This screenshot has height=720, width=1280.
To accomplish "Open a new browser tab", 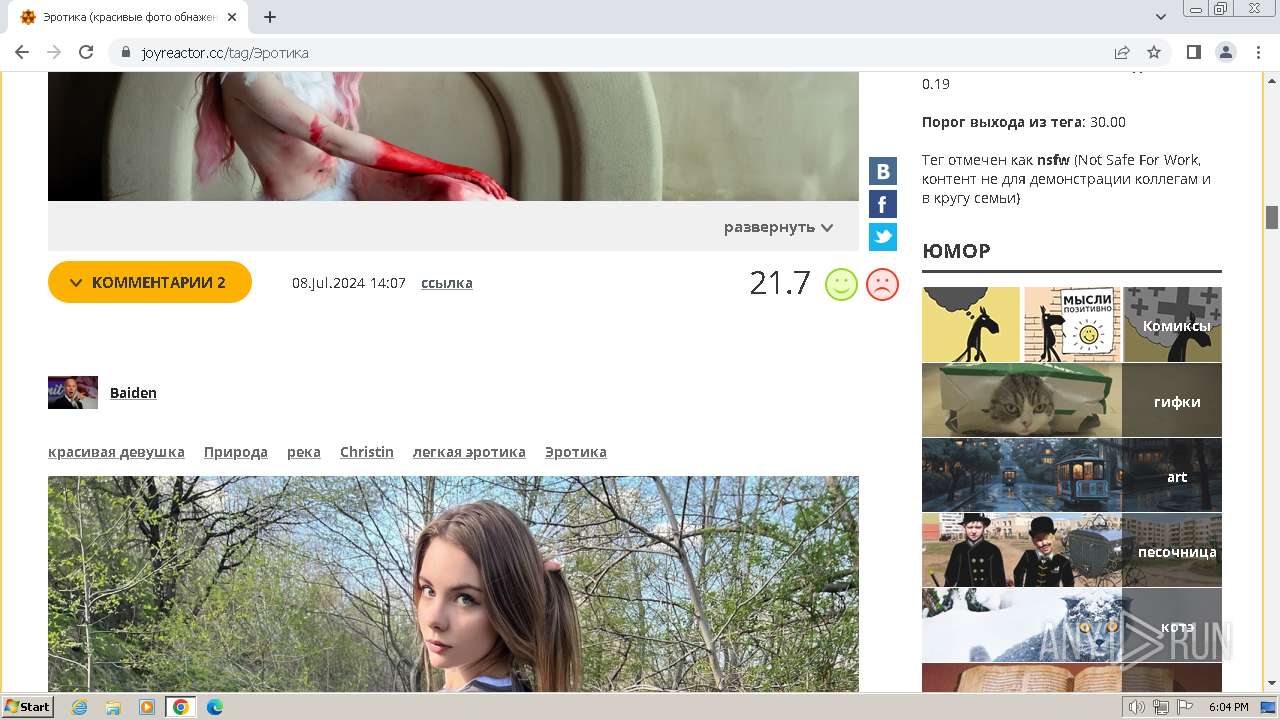I will pos(270,17).
